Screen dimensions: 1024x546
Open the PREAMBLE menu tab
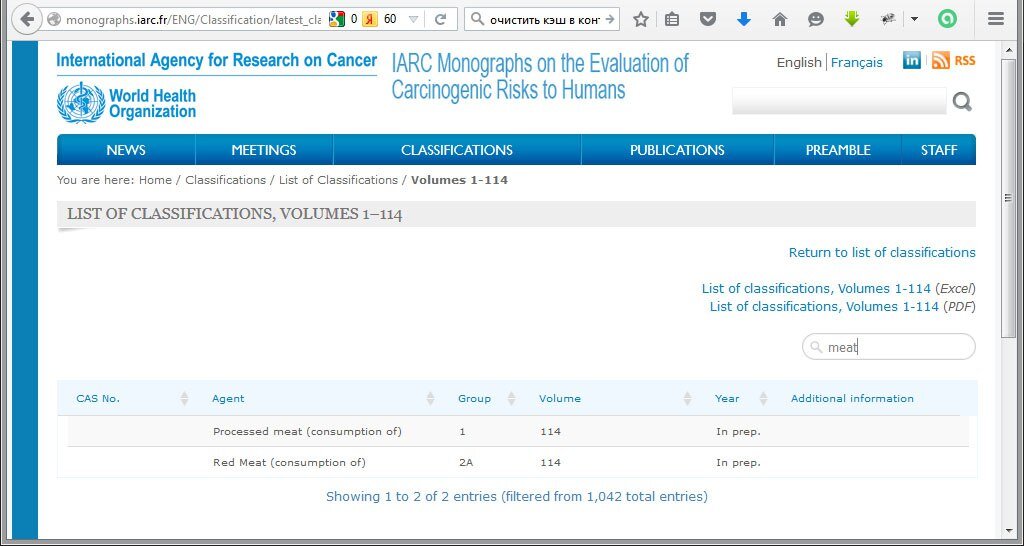pos(838,150)
